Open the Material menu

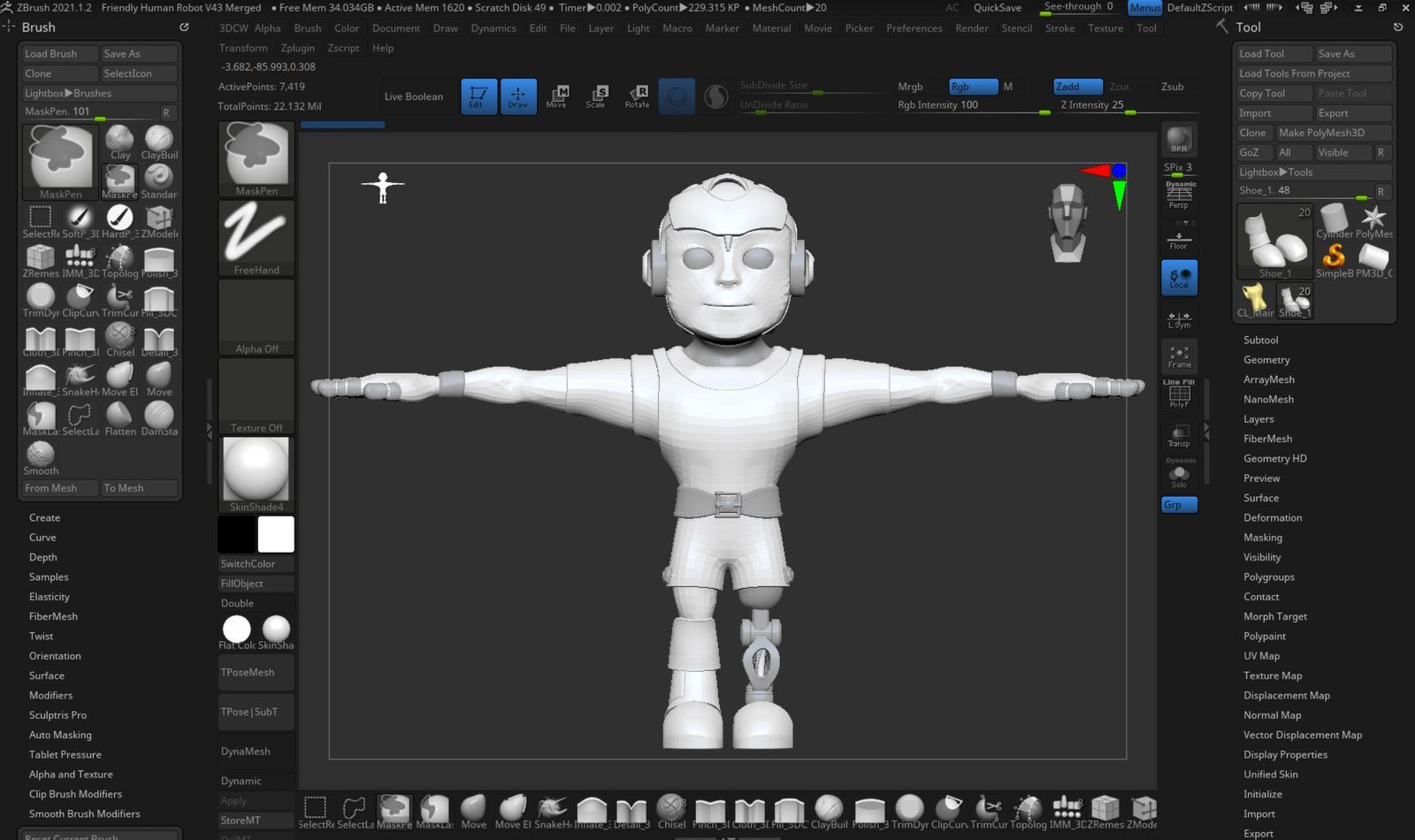pos(771,28)
